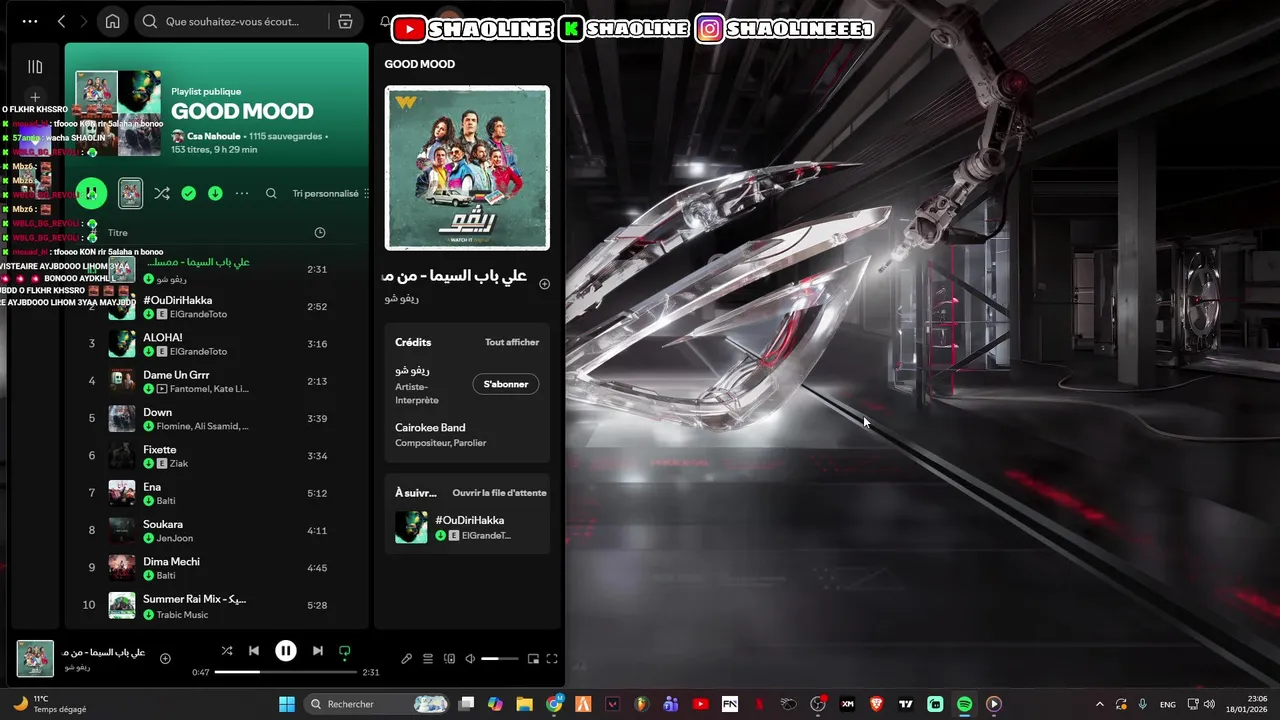Viewport: 1280px width, 720px height.
Task: Add current song with bottom-bar plus
Action: point(165,658)
